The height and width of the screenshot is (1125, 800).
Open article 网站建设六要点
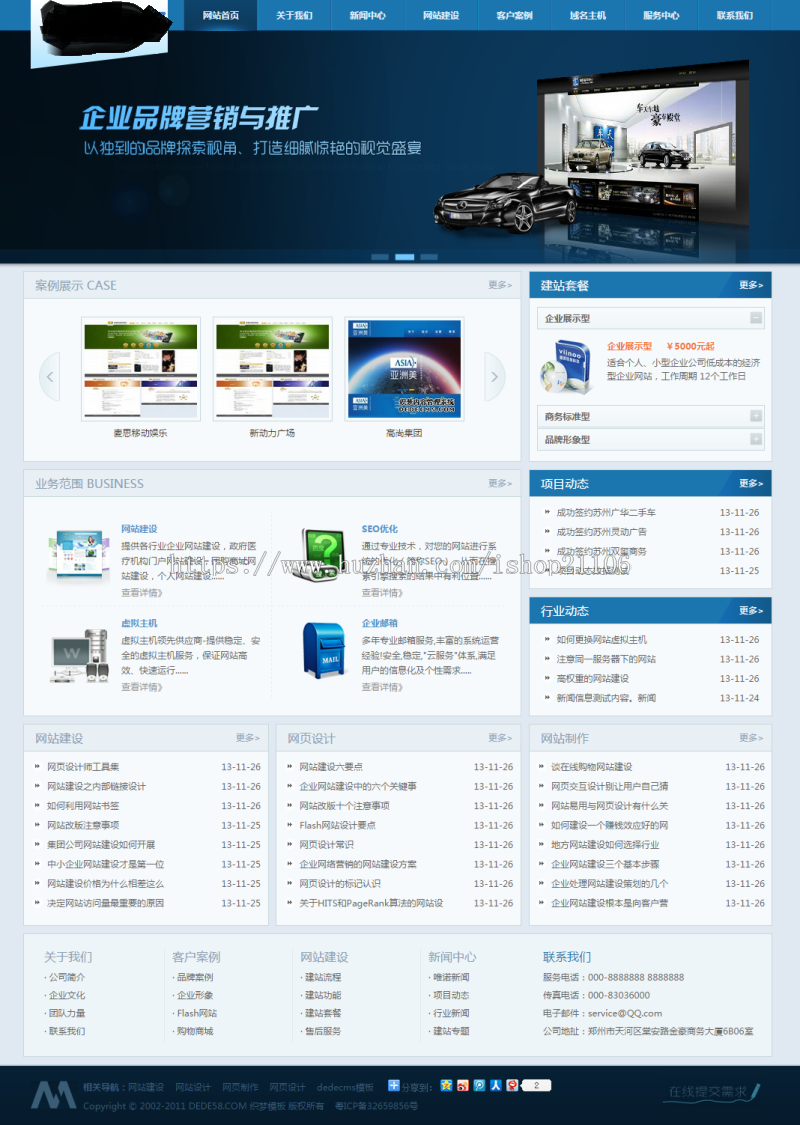331,766
